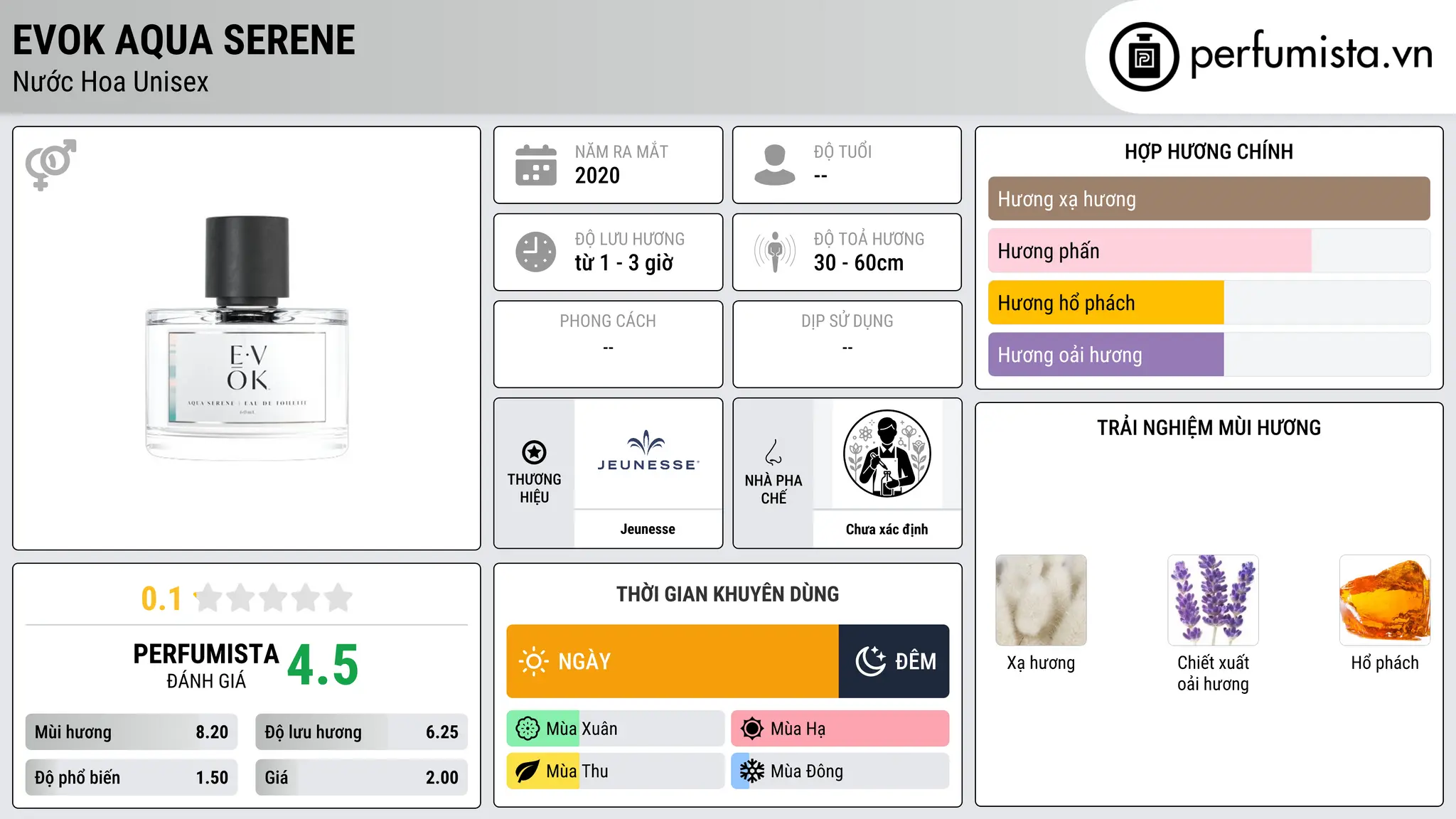Click the person icon beside Độ tuổi
This screenshot has width=1456, height=819.
[775, 165]
